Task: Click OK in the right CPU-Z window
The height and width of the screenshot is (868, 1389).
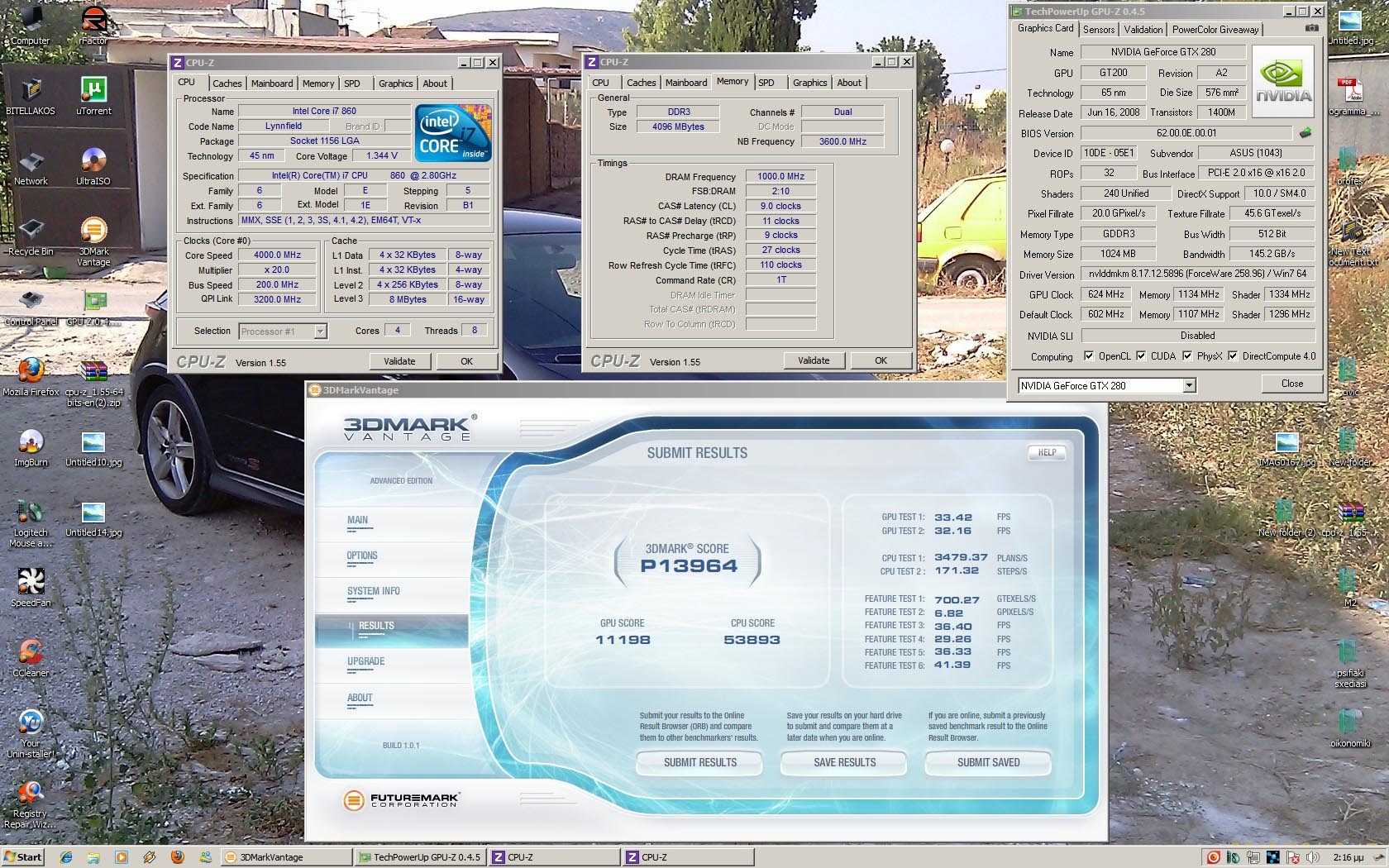Action: (881, 360)
